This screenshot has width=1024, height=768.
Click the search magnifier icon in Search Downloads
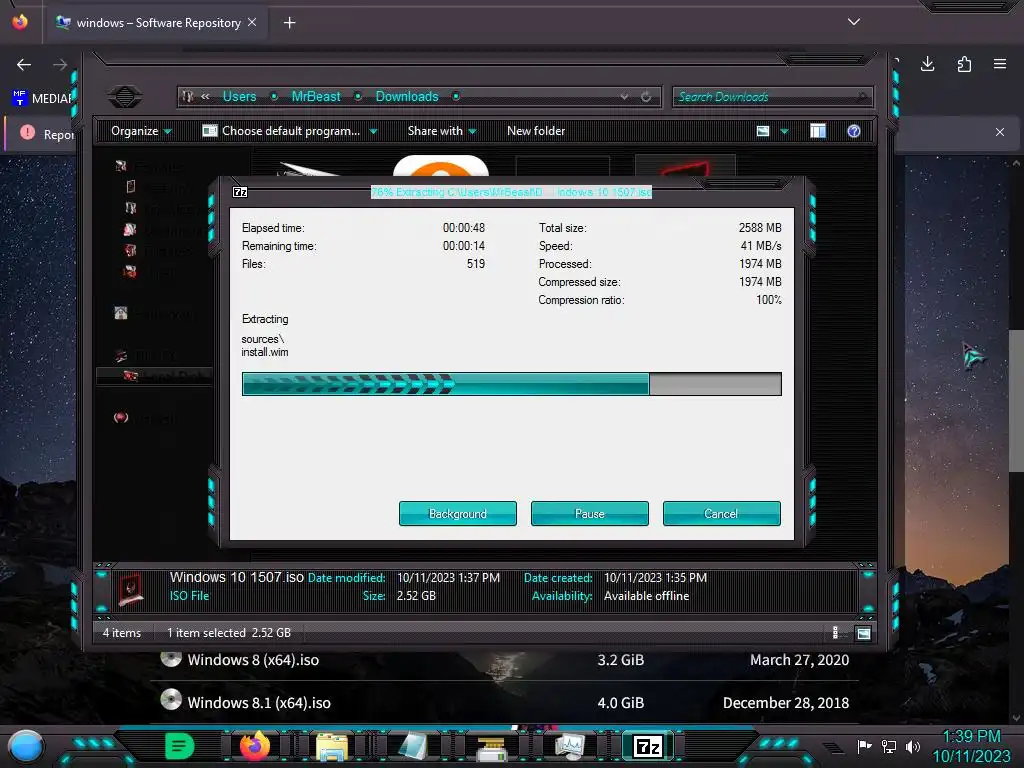tap(863, 97)
